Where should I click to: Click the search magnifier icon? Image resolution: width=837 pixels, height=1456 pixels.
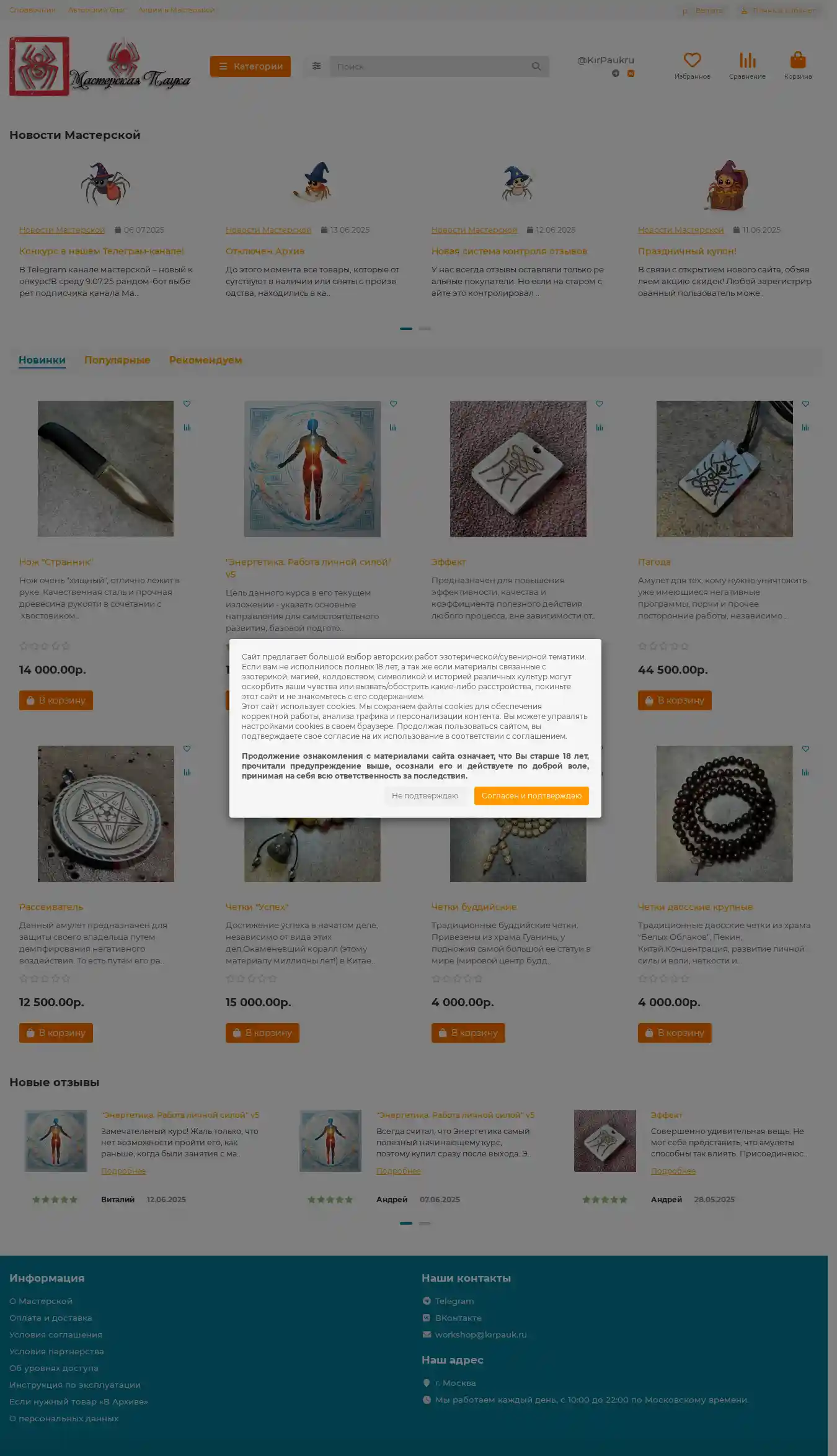click(536, 66)
